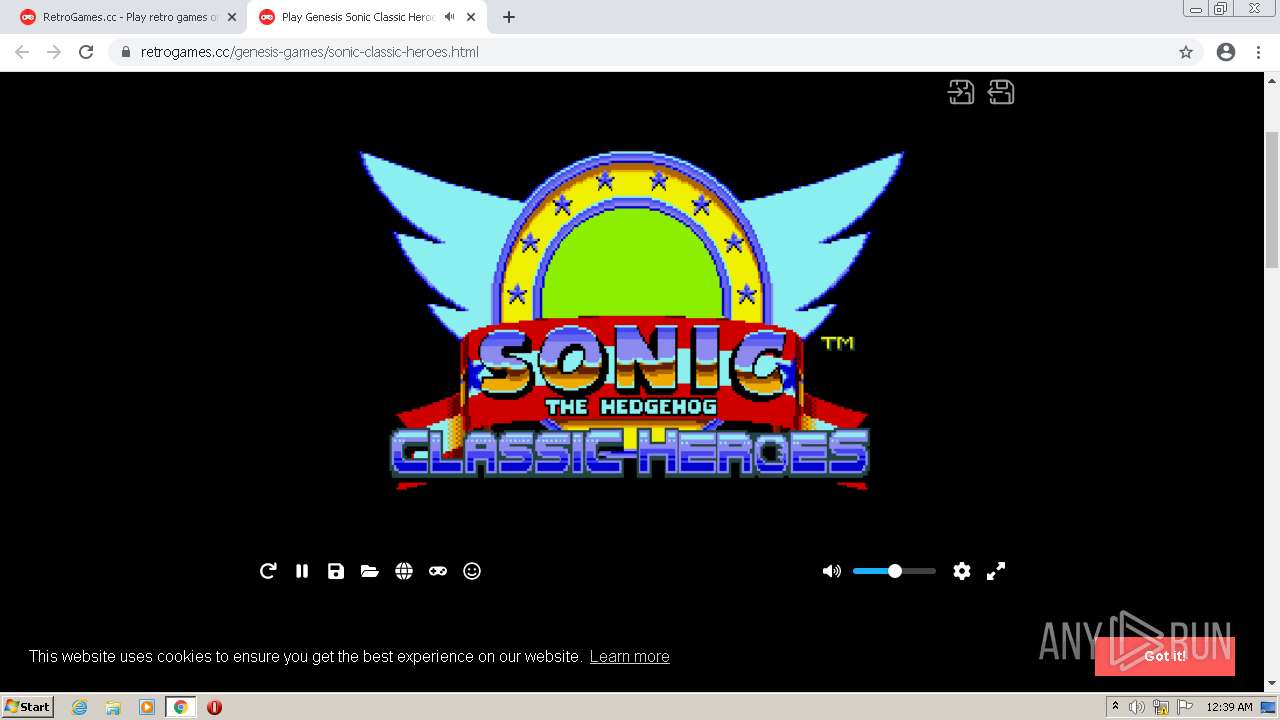Click the red Opera taskbar icon

[x=214, y=707]
